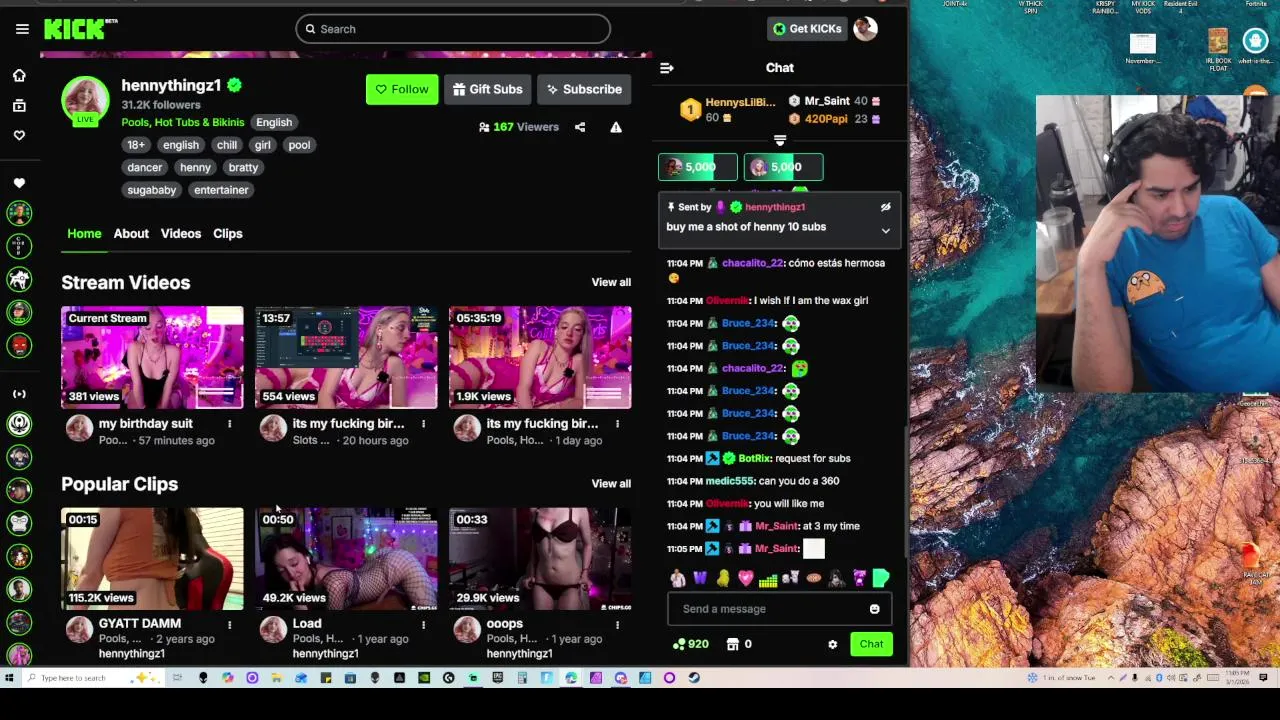View all Popular Clips link
1280x720 pixels.
tap(611, 484)
